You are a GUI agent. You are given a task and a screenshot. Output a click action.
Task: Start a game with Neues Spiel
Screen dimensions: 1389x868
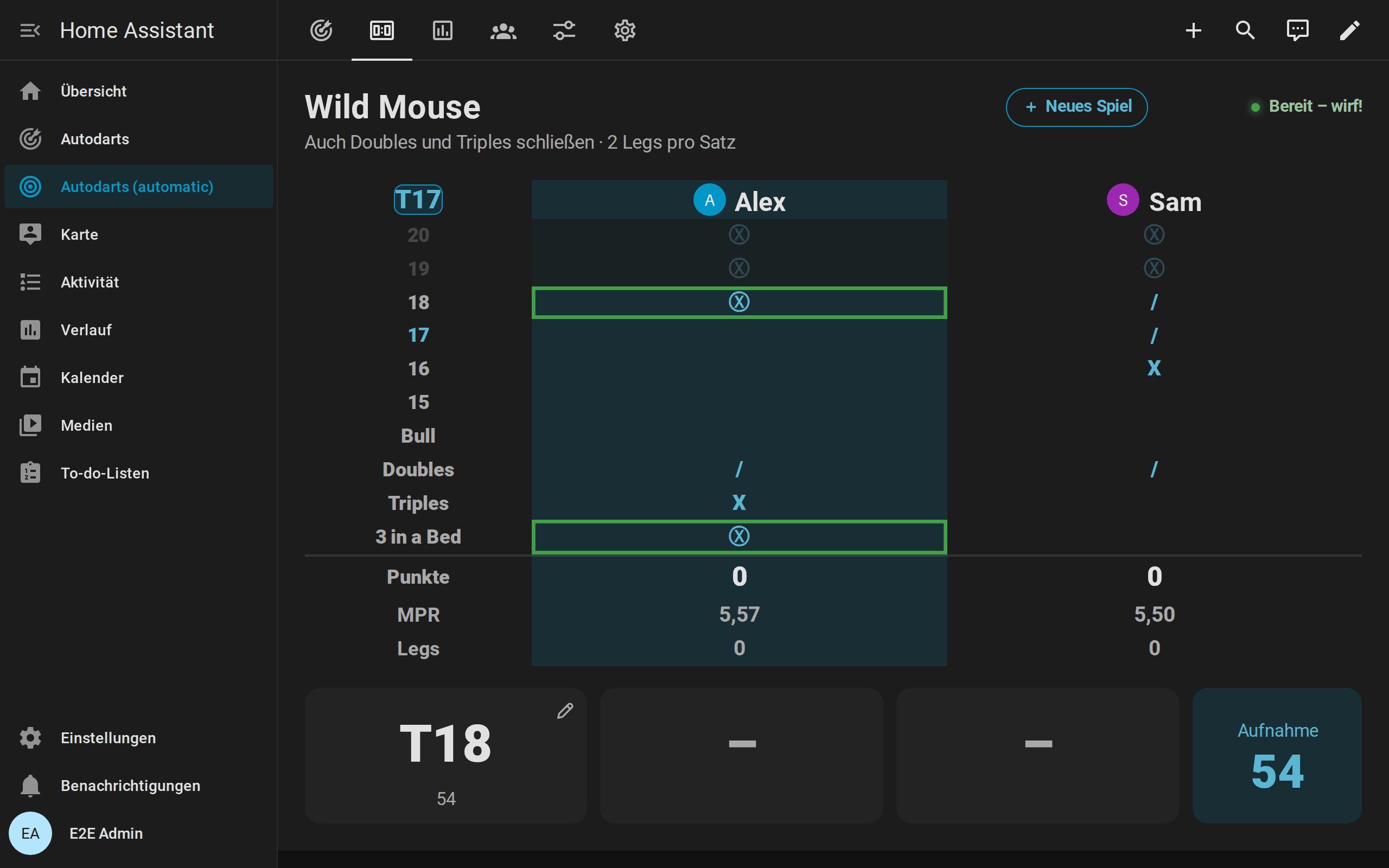click(1077, 107)
